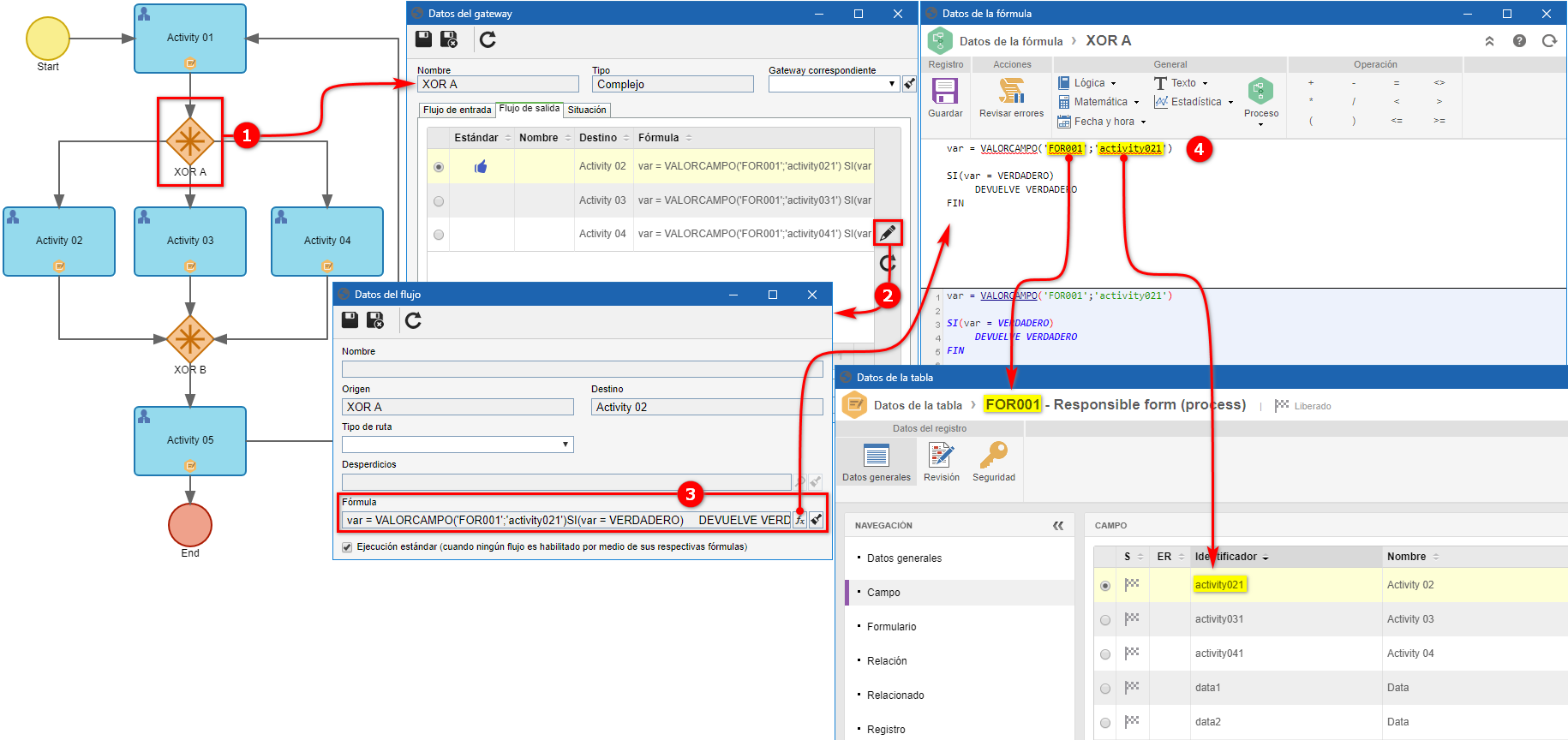Switch to the Situación tab
This screenshot has height=740, width=1568.
587,110
